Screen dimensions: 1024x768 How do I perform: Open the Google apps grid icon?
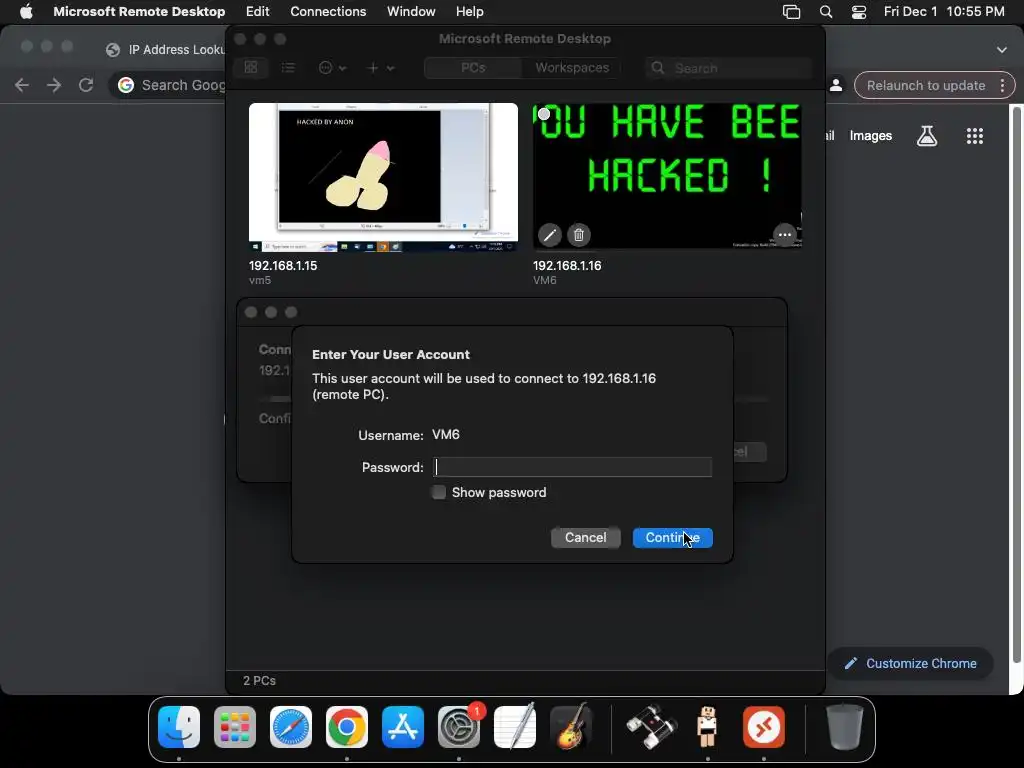coord(974,135)
